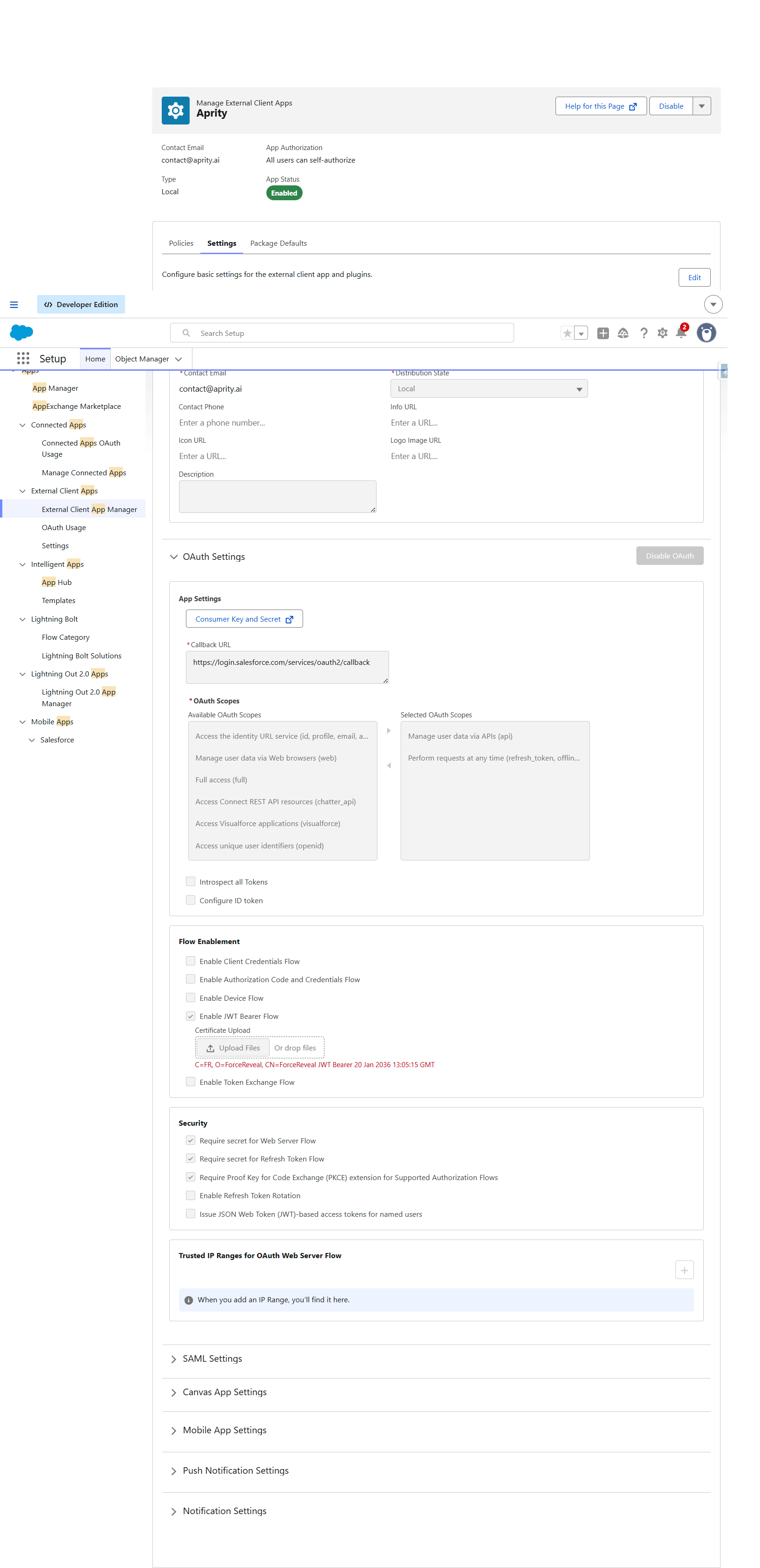Image resolution: width=760 pixels, height=1568 pixels.
Task: Check Introspect all Tokens
Action: (x=191, y=881)
